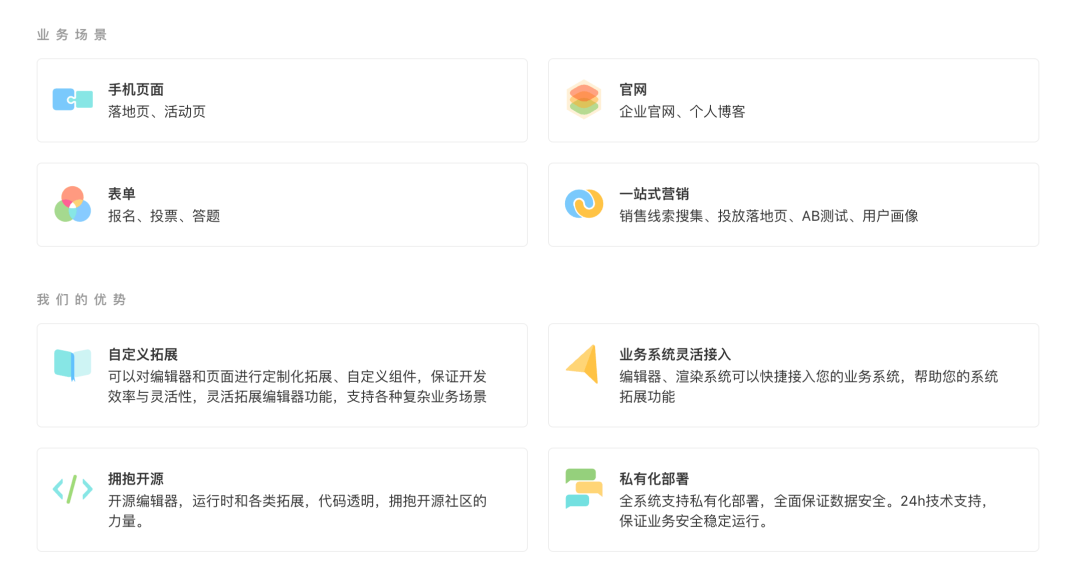Click the 业务系统灵活接入 heading
Image resolution: width=1080 pixels, height=572 pixels.
point(675,354)
